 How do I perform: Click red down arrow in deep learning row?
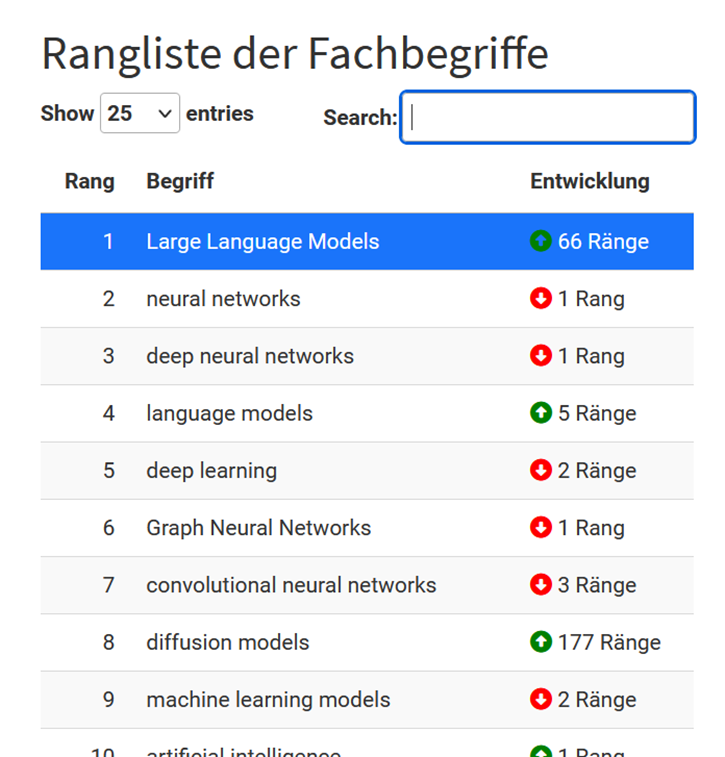(x=541, y=470)
